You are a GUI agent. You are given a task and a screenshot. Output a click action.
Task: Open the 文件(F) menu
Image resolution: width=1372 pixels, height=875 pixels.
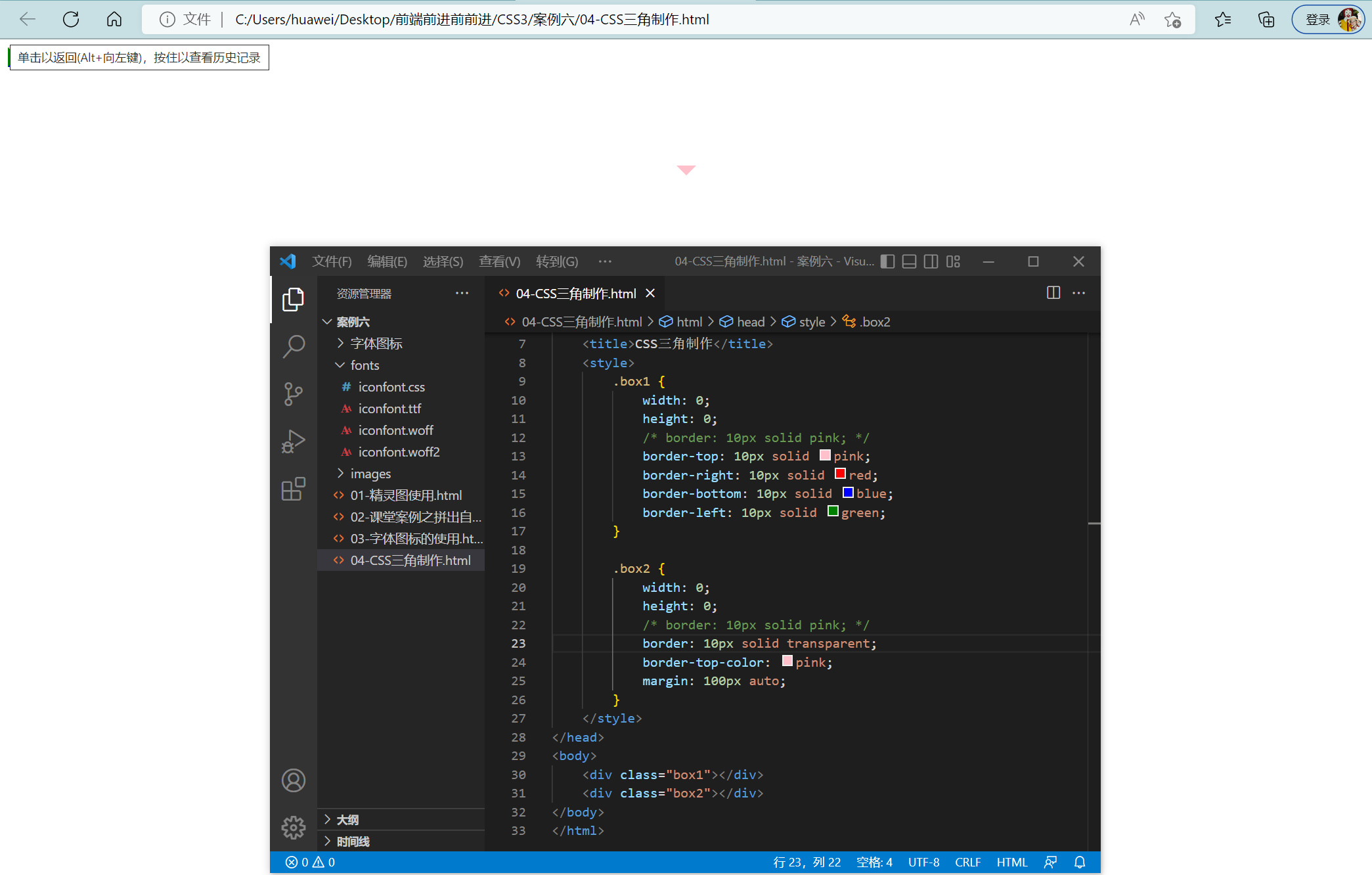(x=332, y=261)
